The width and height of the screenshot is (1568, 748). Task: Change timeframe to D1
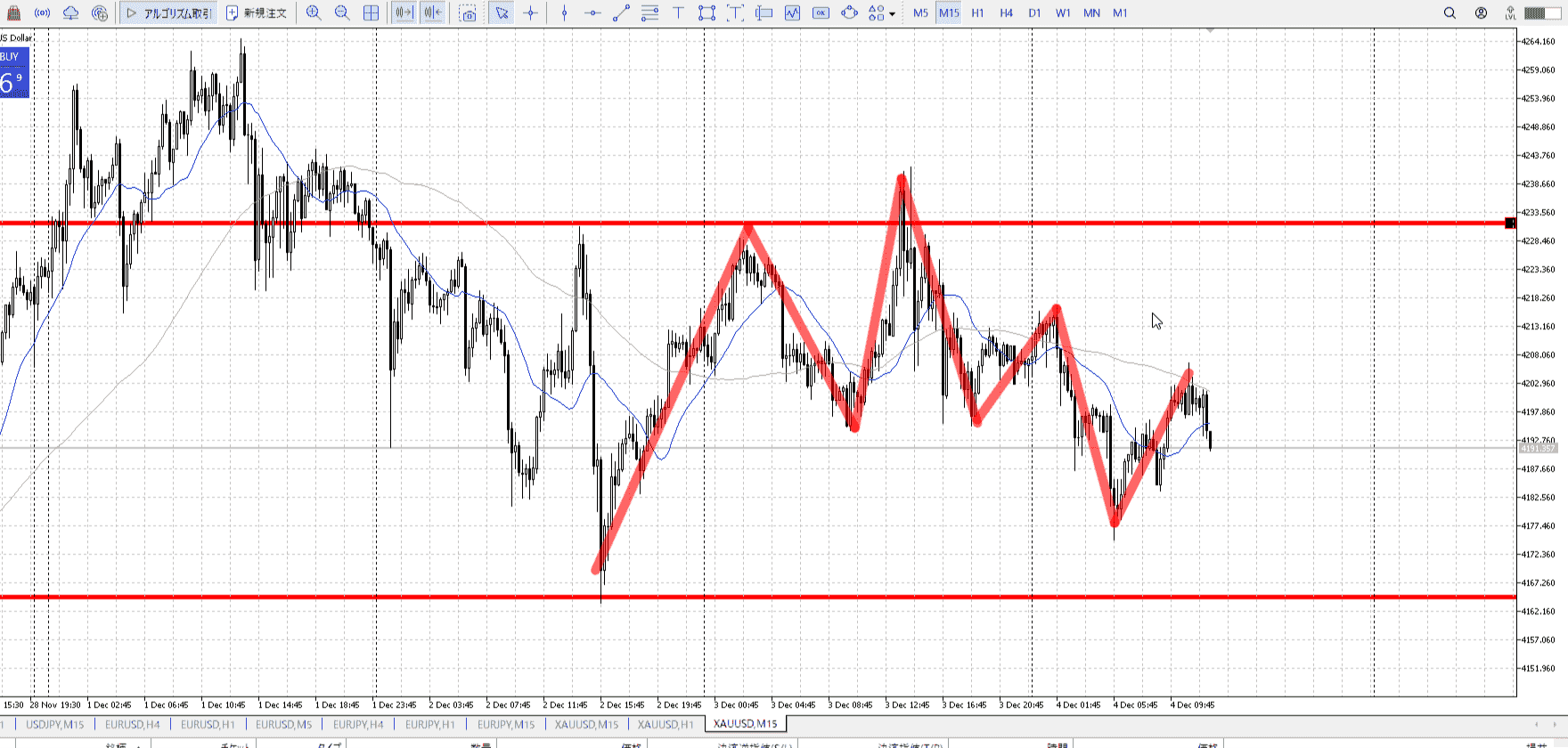pos(1034,13)
